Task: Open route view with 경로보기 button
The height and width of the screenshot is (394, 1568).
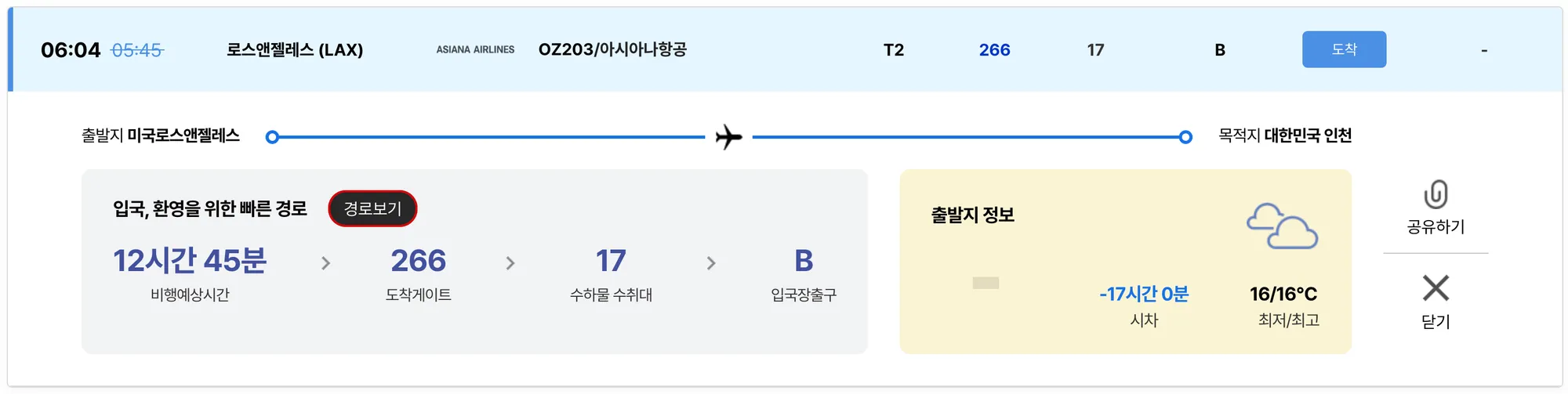Action: pos(372,208)
